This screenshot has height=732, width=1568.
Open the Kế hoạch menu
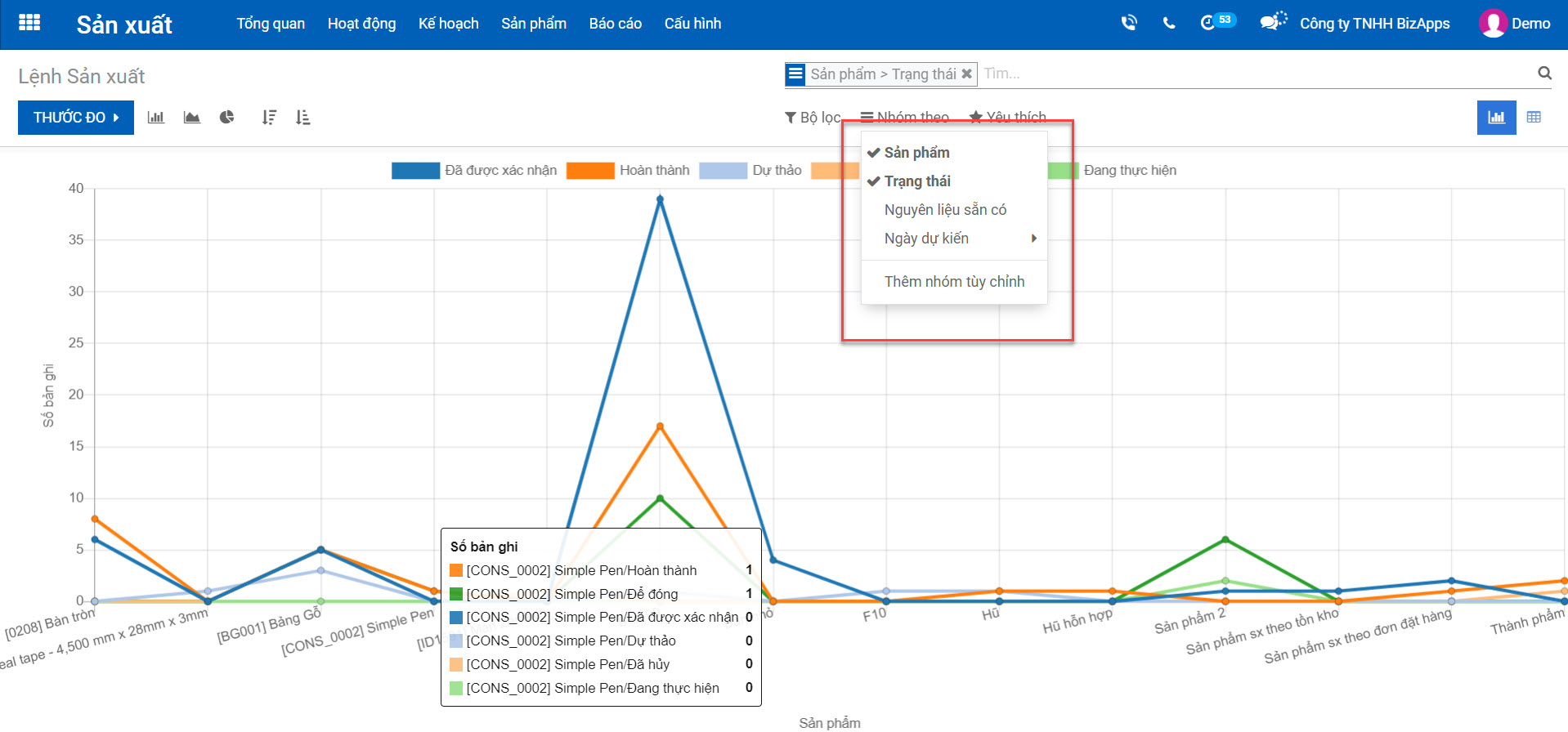[x=448, y=24]
